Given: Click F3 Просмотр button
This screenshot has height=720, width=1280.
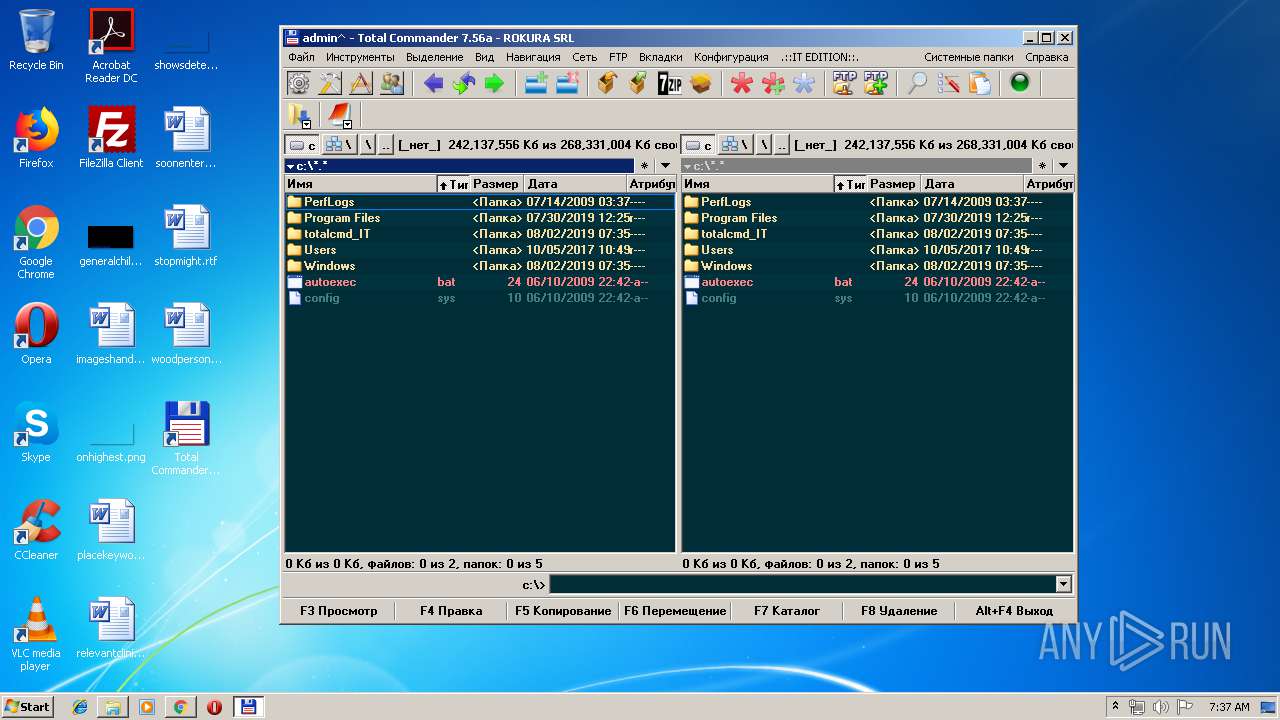Looking at the screenshot, I should (x=339, y=610).
